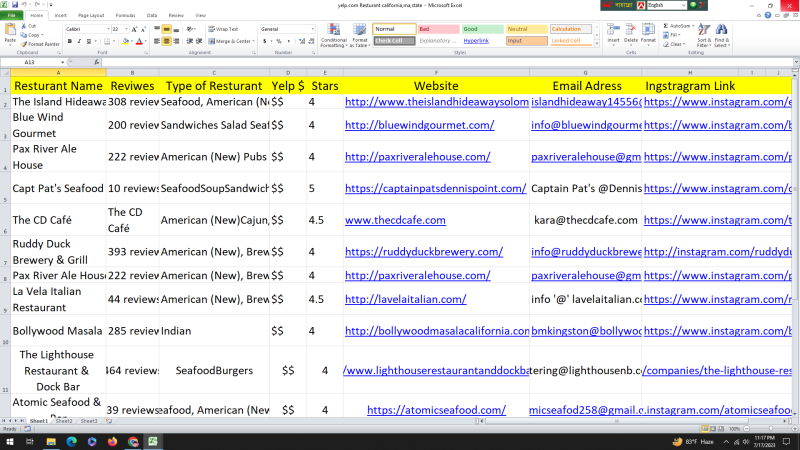The width and height of the screenshot is (800, 450).
Task: Toggle Bold formatting
Action: [70, 41]
